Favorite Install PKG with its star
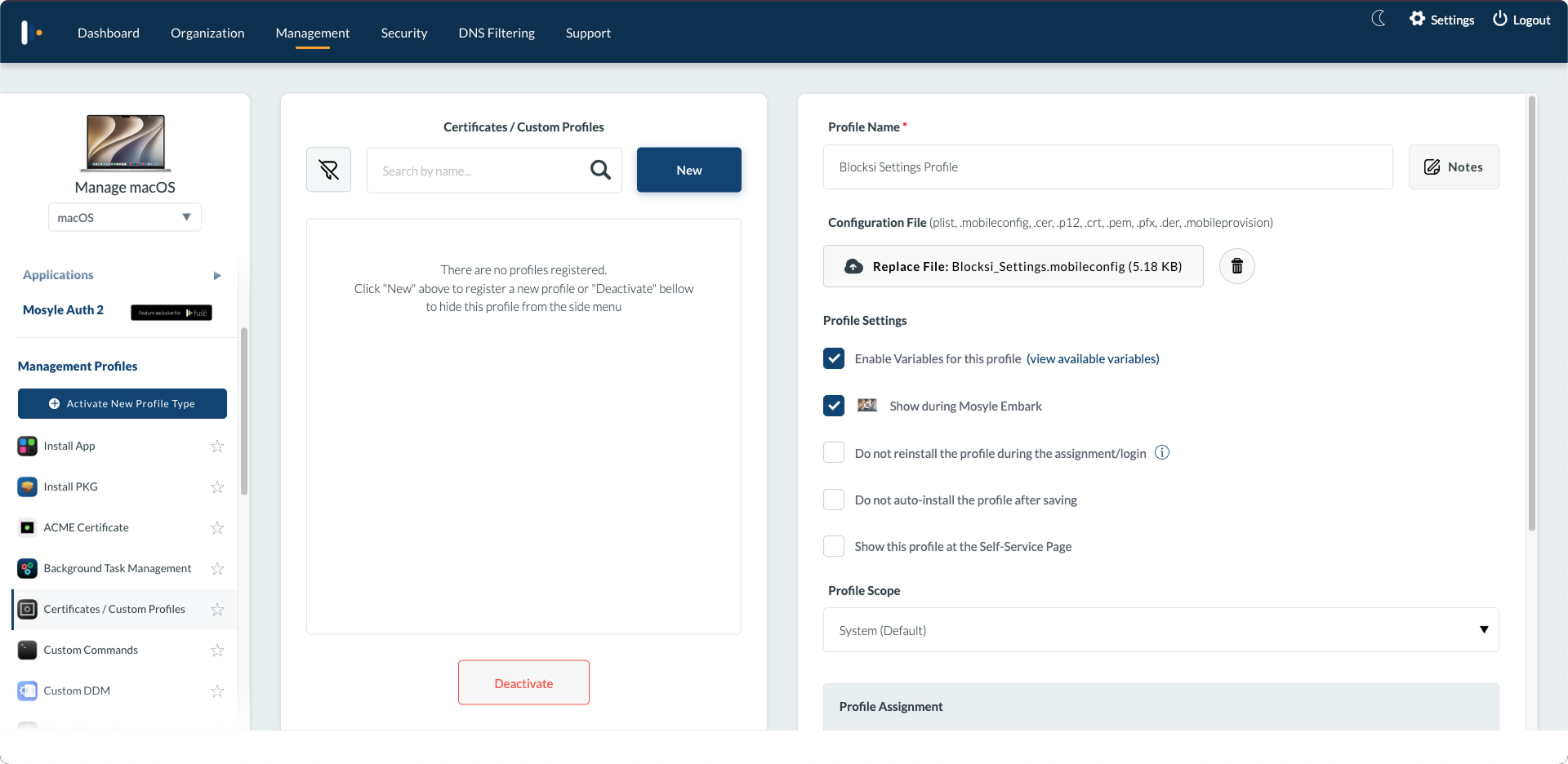1568x764 pixels. pyautogui.click(x=217, y=486)
